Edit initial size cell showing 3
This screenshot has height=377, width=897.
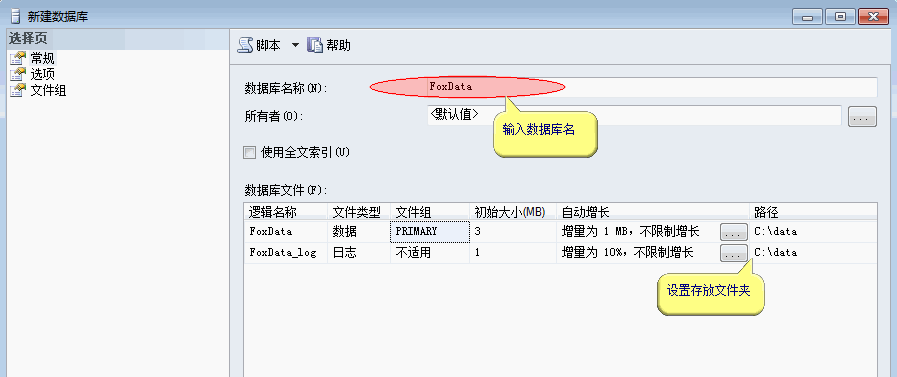click(x=513, y=232)
